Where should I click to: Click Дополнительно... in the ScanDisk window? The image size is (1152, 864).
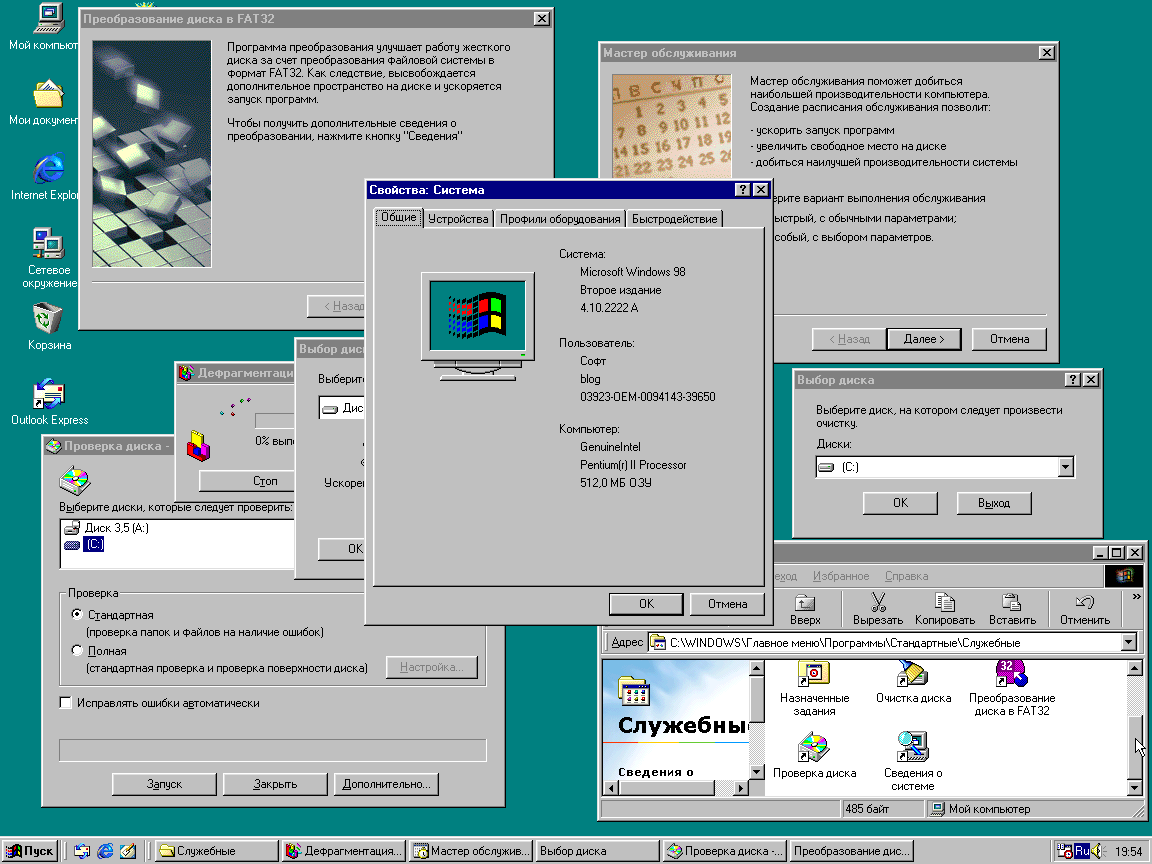click(386, 784)
